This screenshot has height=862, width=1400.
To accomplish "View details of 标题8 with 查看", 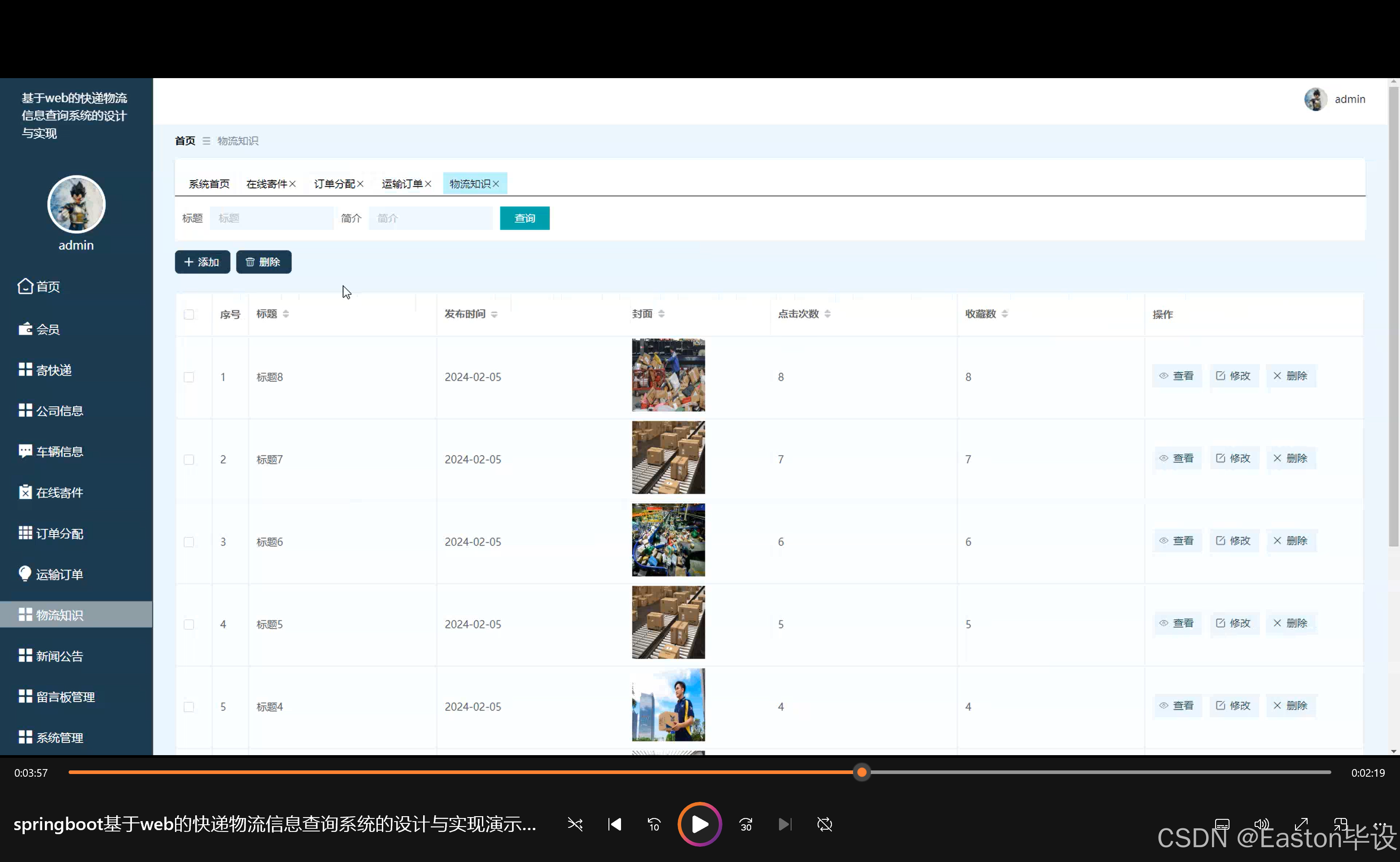I will tap(1177, 376).
